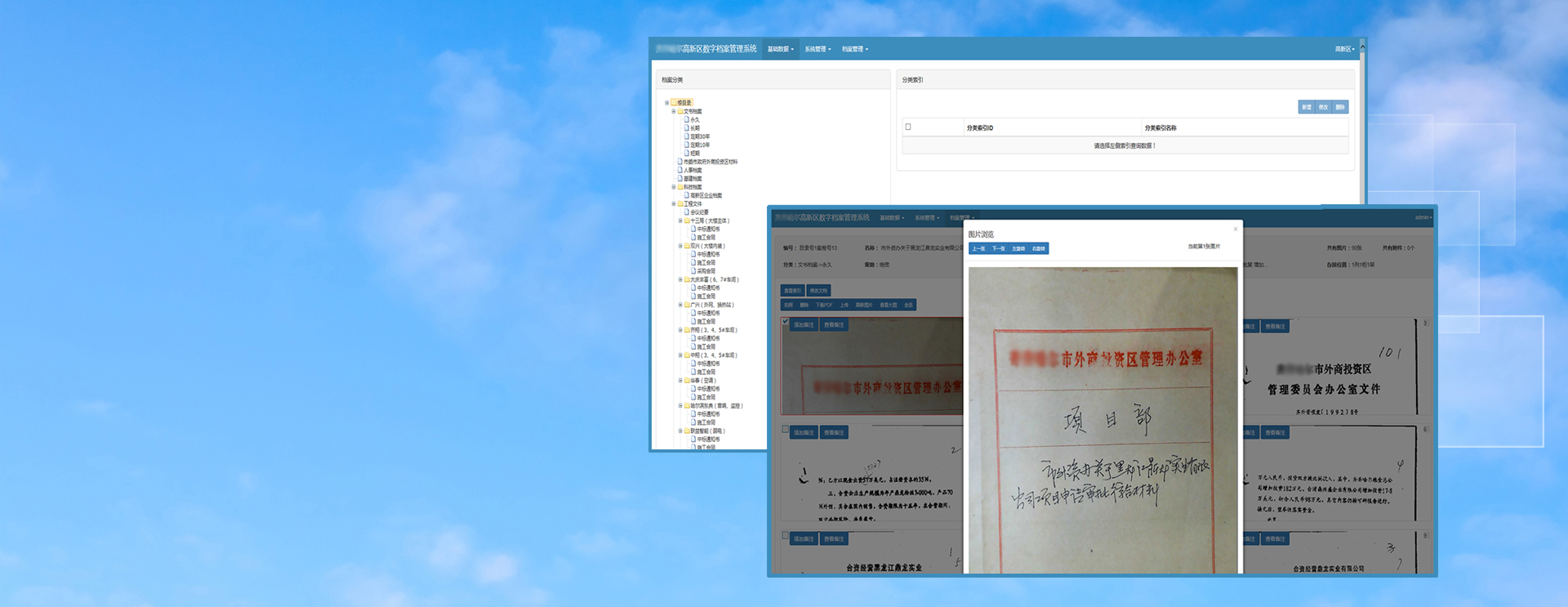Select the 会议纪要 tree item
The width and height of the screenshot is (1568, 607).
698,212
